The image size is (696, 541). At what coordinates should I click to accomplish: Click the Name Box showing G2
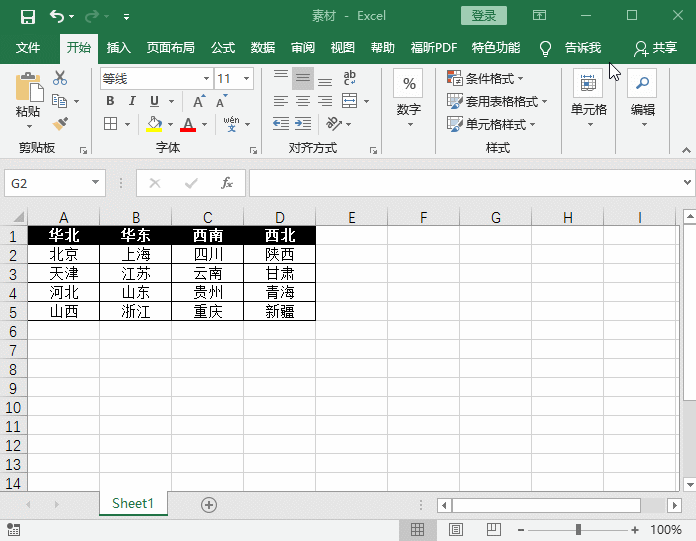[x=55, y=183]
